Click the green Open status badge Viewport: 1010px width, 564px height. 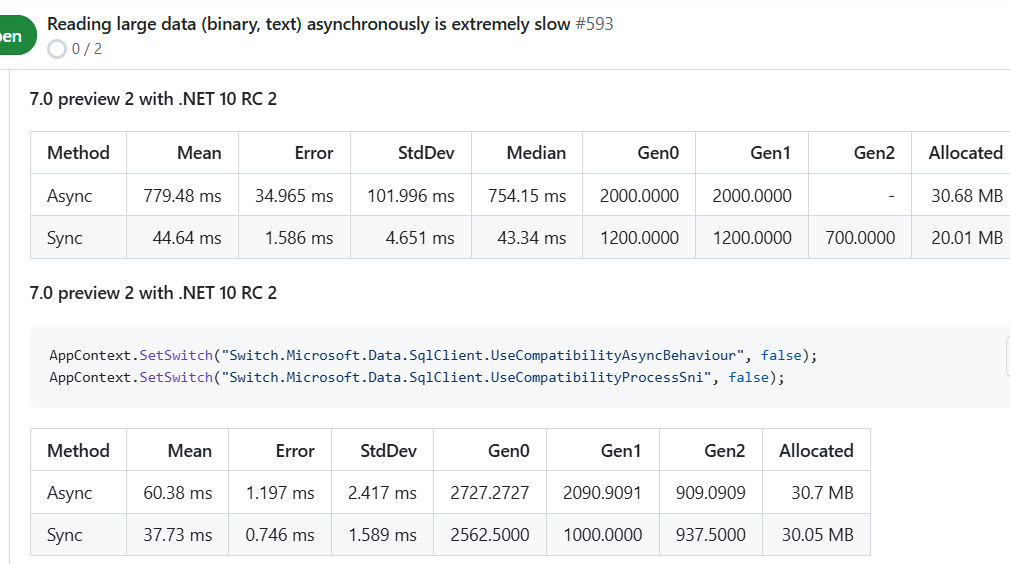(x=14, y=36)
